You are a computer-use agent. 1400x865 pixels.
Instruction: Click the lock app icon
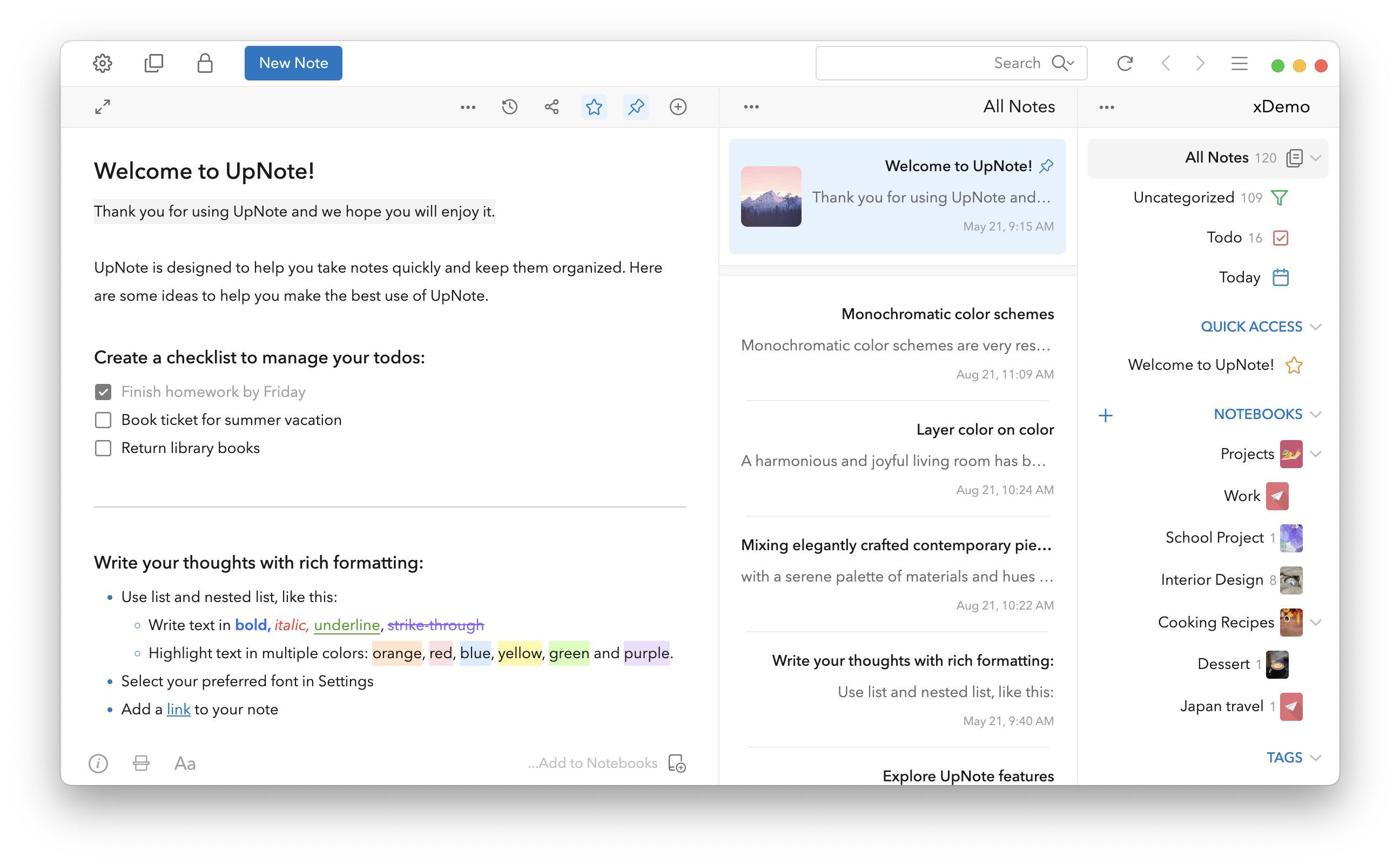point(205,63)
